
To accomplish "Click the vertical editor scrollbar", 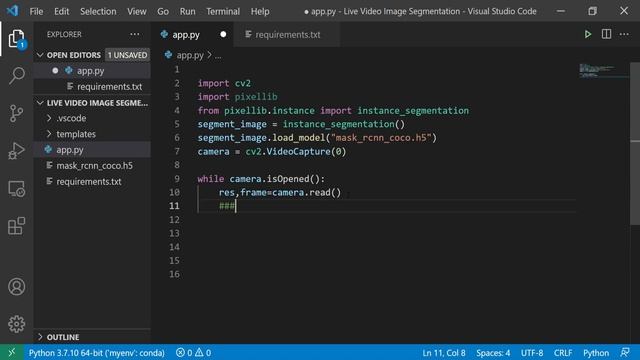I will tap(635, 143).
